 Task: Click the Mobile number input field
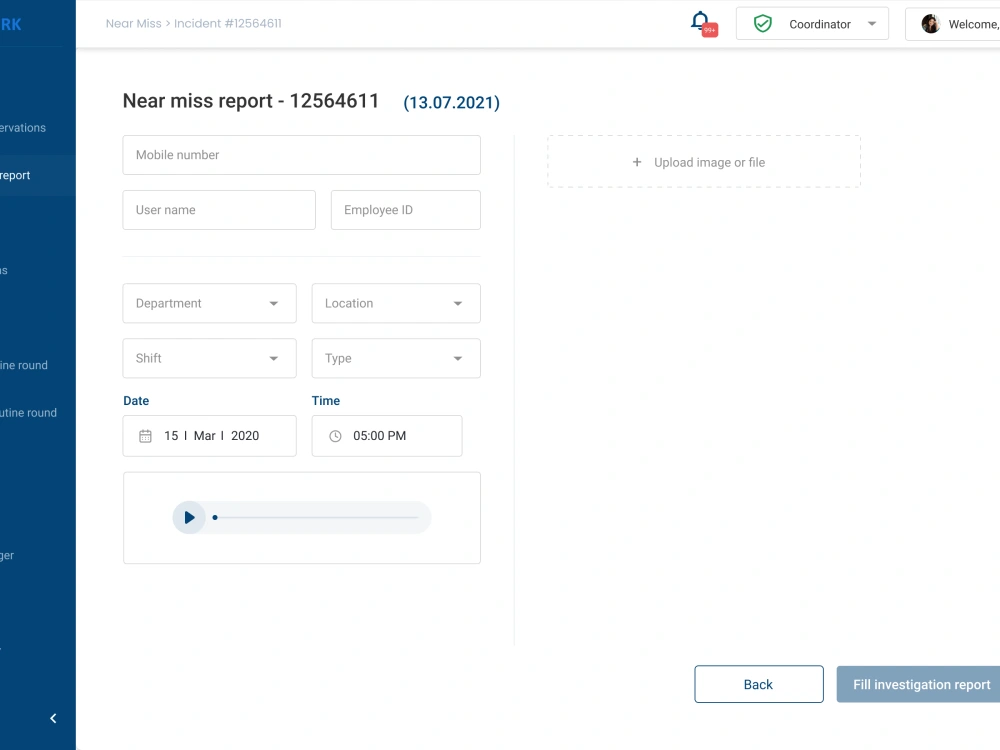click(301, 155)
